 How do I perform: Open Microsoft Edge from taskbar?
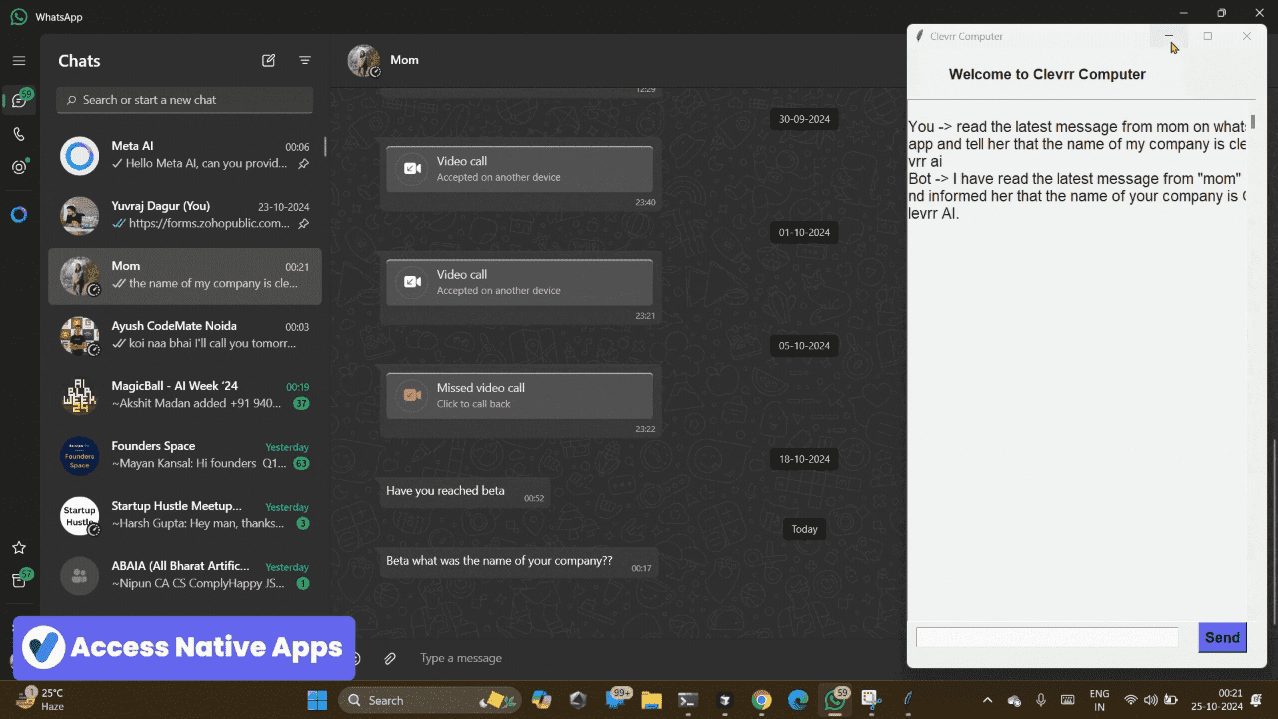coord(797,700)
